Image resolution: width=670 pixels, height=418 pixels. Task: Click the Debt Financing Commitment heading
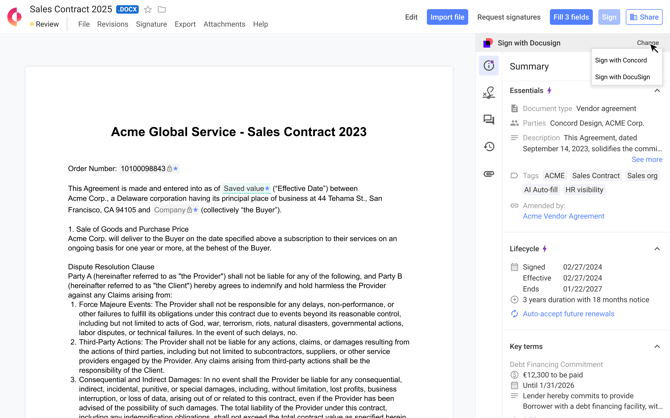click(x=556, y=364)
